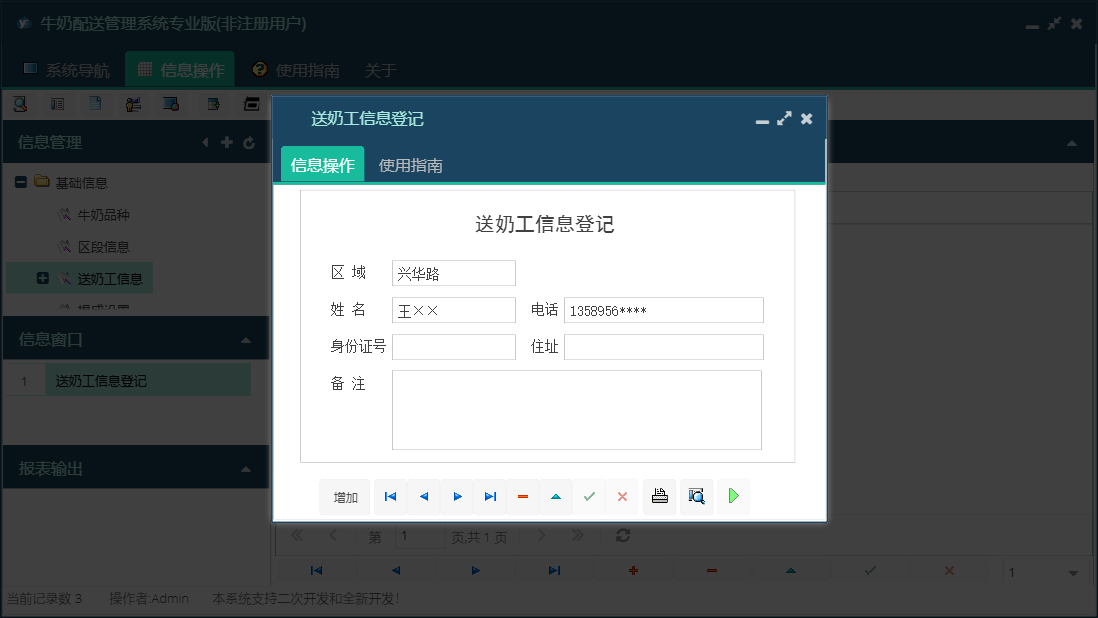
Task: Go to last record with the blue arrow icon
Action: point(490,496)
